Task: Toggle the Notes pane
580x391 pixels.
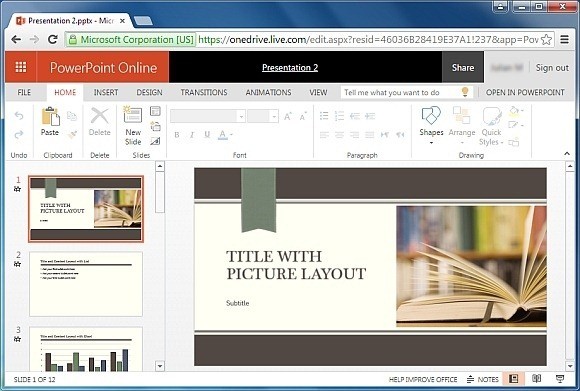Action: [x=482, y=379]
